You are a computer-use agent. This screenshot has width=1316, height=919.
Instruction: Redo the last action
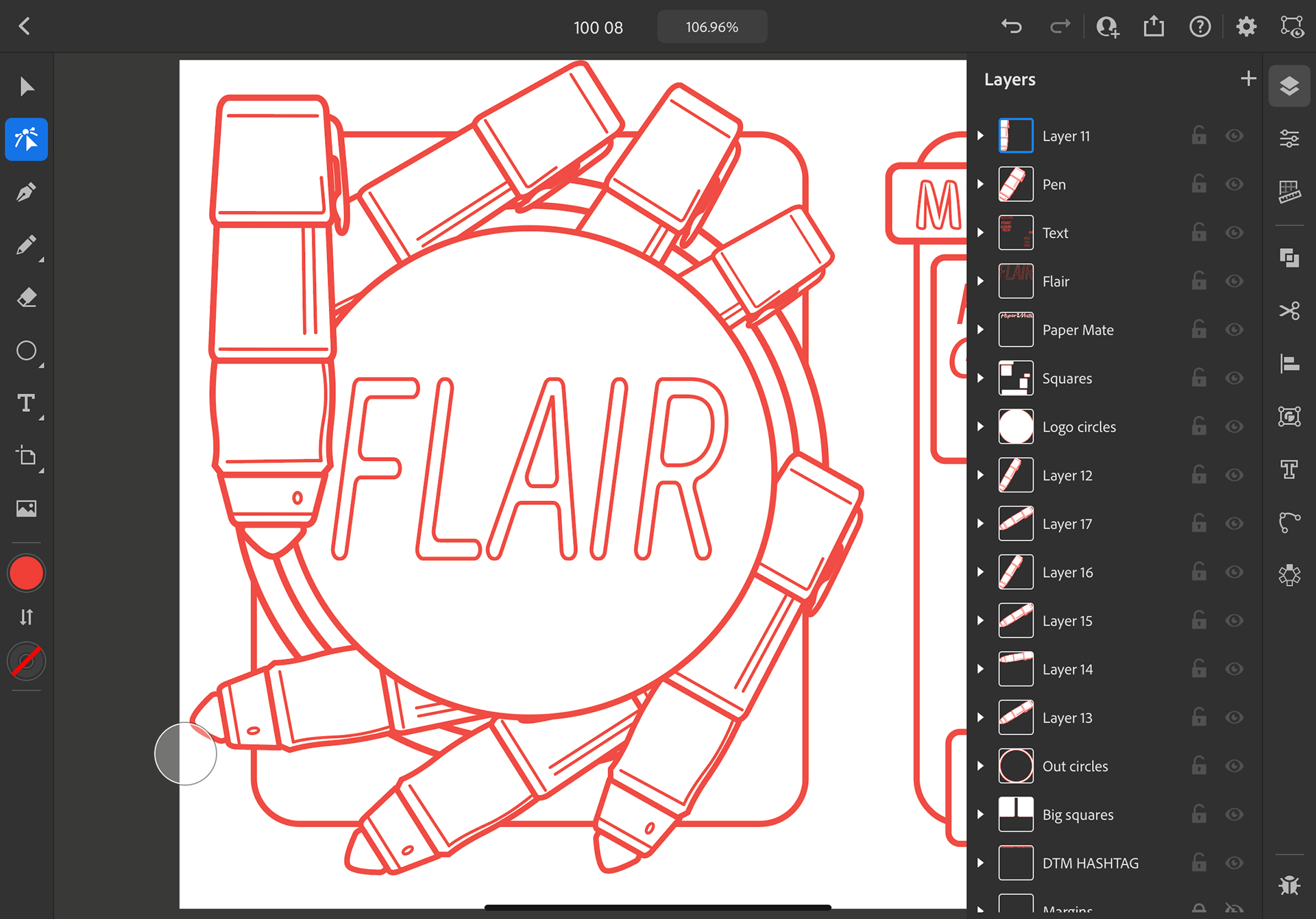[x=1060, y=27]
